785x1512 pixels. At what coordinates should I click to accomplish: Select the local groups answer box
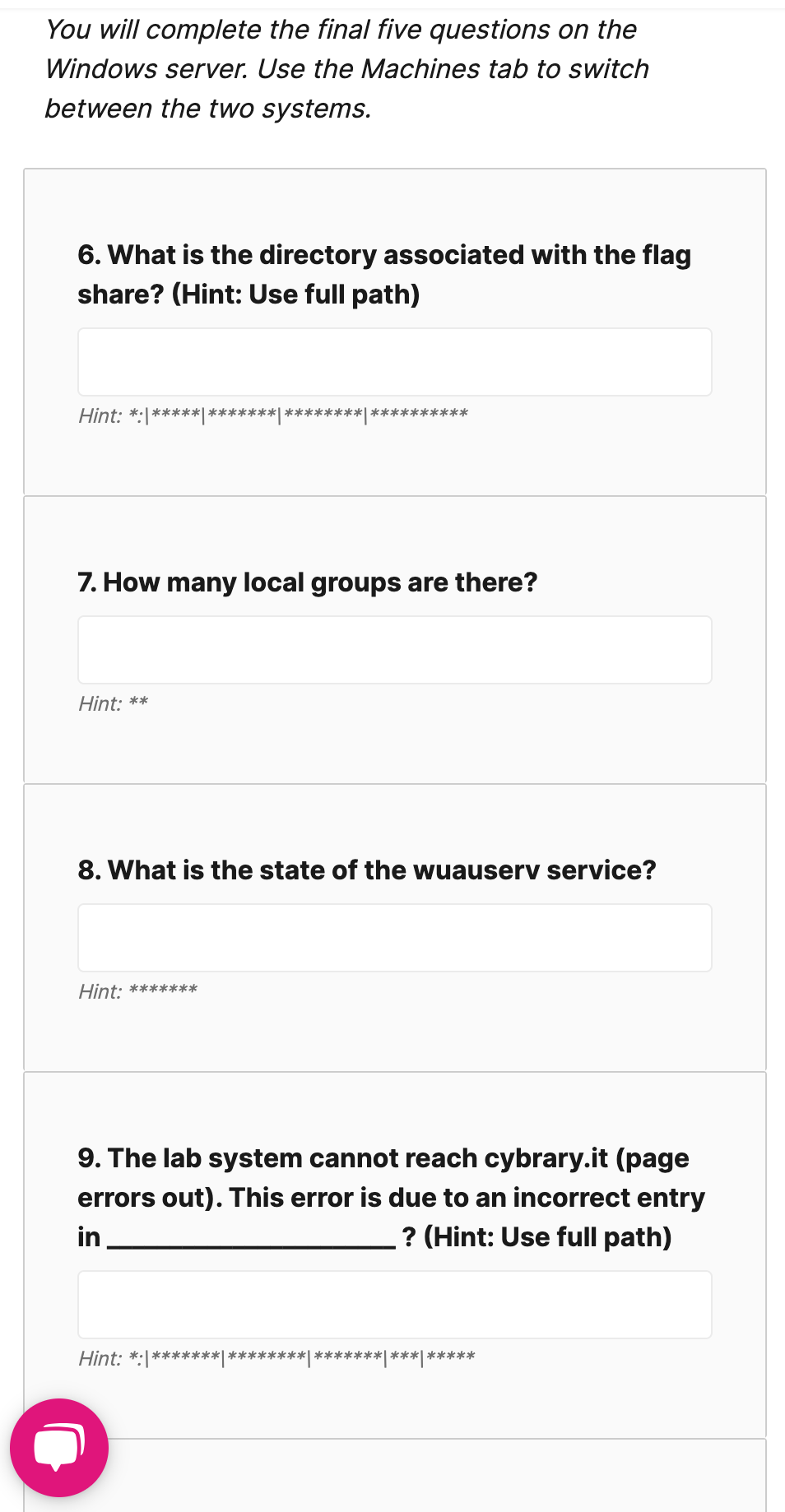tap(395, 650)
